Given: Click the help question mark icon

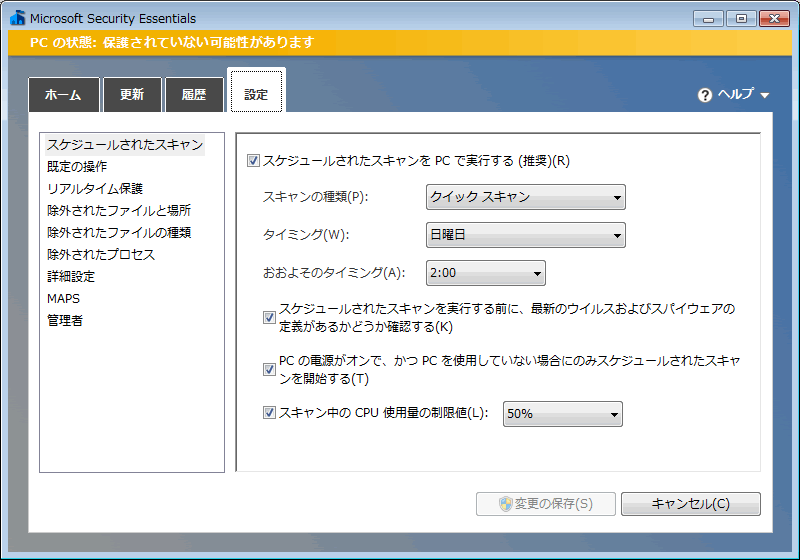Looking at the screenshot, I should coord(705,95).
